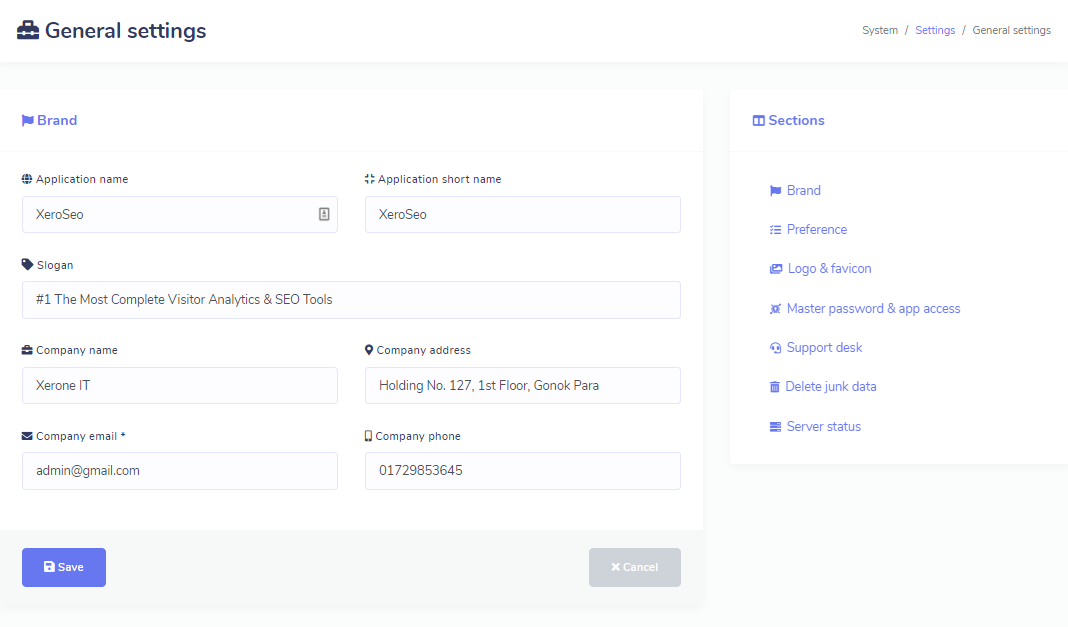Click the Support desk headset icon
Viewport: 1068px width, 627px height.
(775, 348)
